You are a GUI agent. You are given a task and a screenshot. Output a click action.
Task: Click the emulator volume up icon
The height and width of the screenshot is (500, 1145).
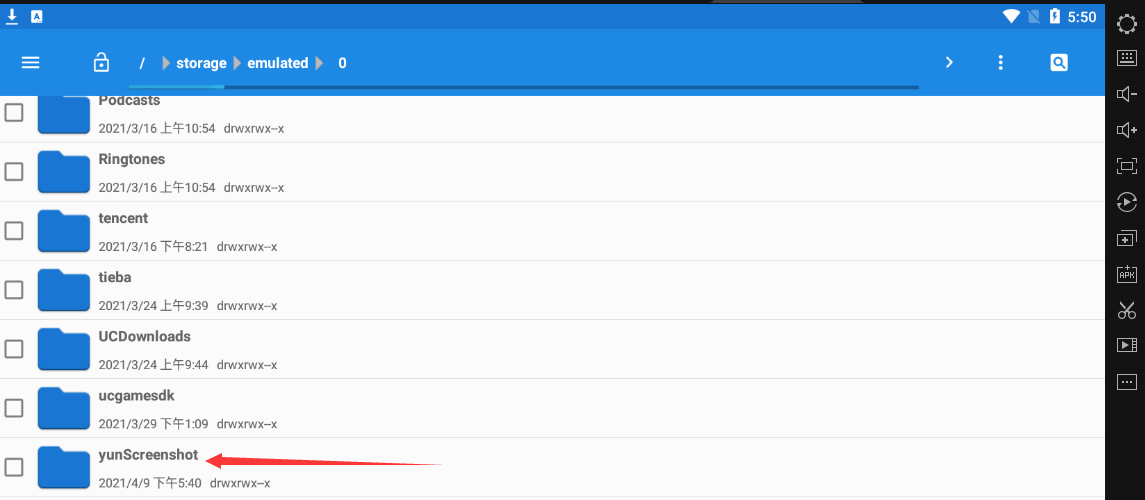1127,130
